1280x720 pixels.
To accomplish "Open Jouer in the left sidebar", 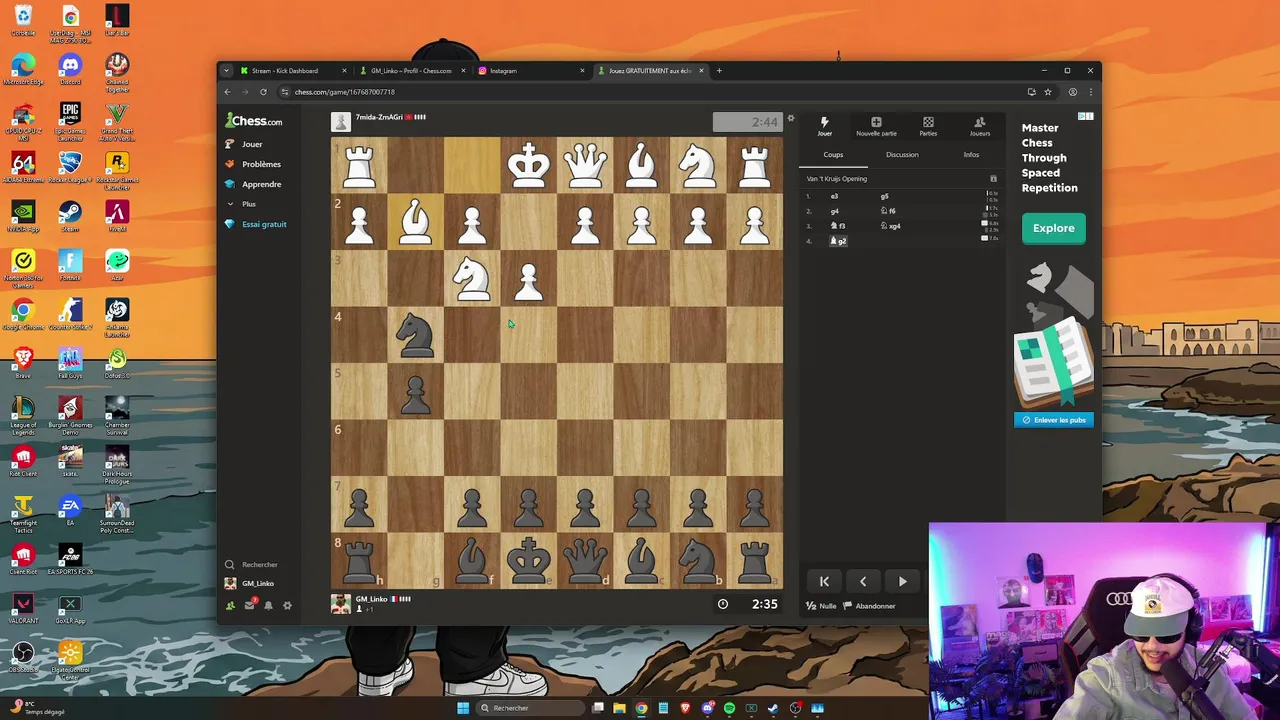I will click(x=252, y=144).
